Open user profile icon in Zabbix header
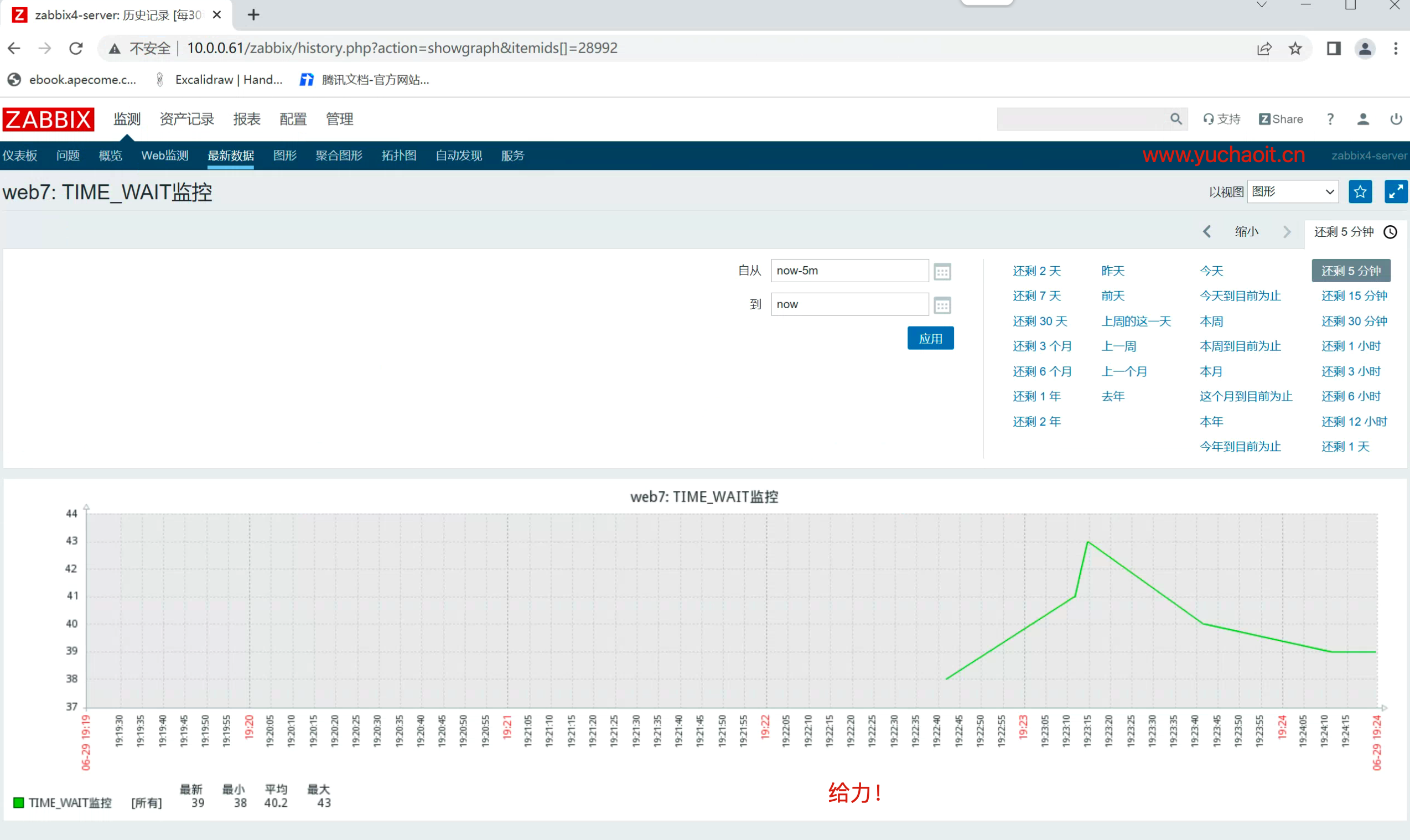 [1362, 119]
